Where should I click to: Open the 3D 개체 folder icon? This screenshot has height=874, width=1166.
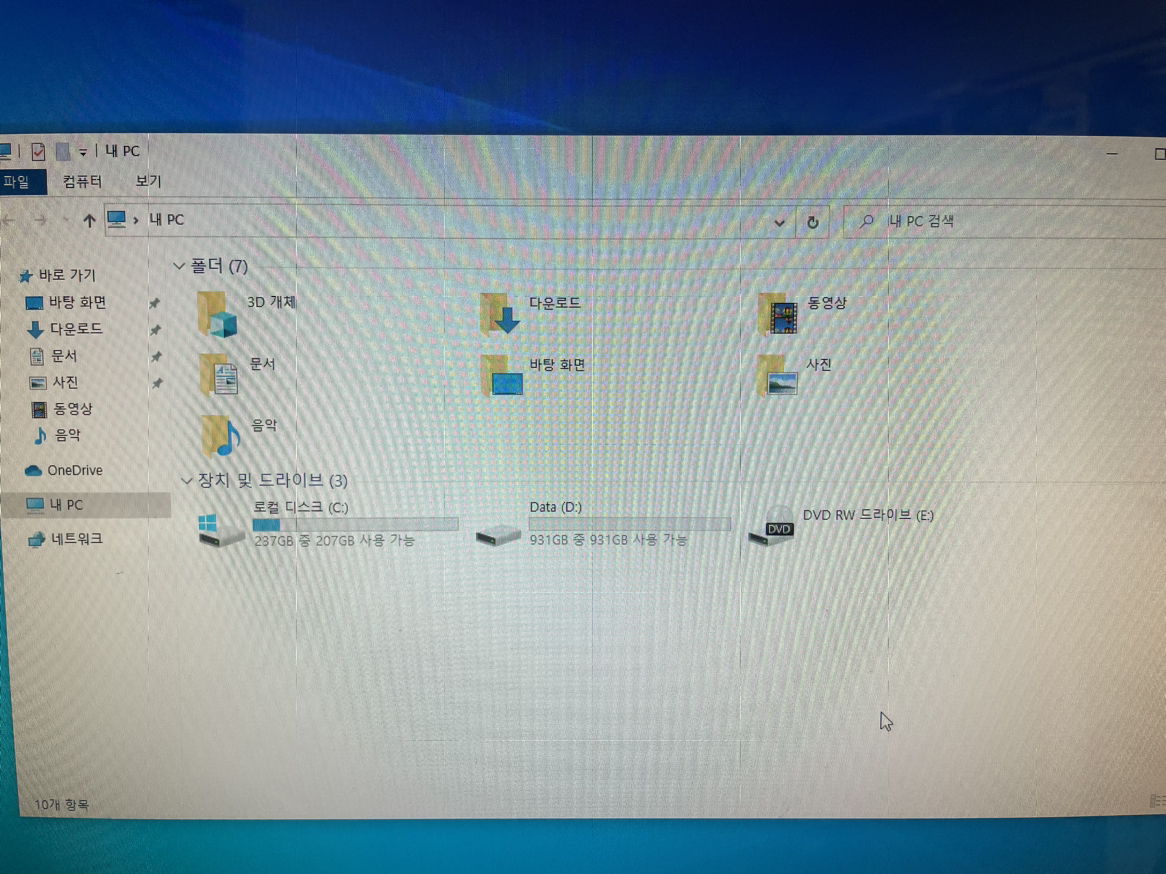(217, 315)
